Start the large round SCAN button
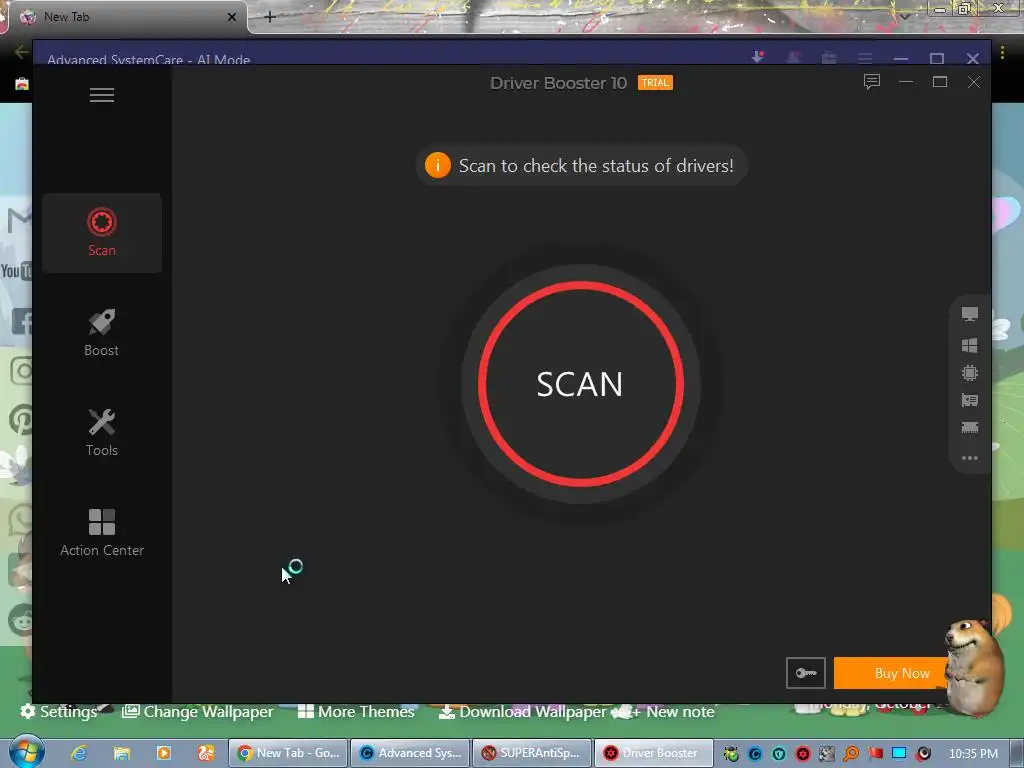This screenshot has width=1024, height=768. pos(580,384)
